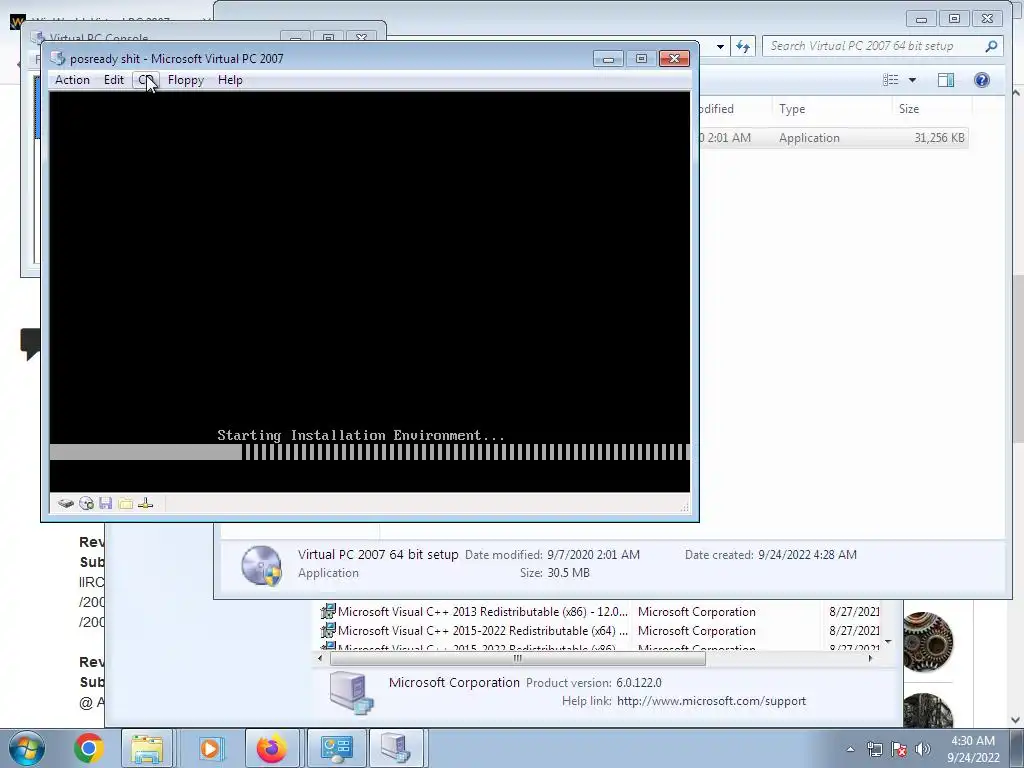Open the Help menu in Virtual PC

[230, 80]
